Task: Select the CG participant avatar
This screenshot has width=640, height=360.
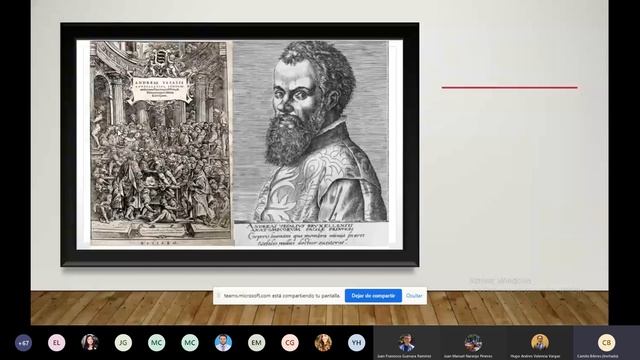Action: tap(290, 343)
